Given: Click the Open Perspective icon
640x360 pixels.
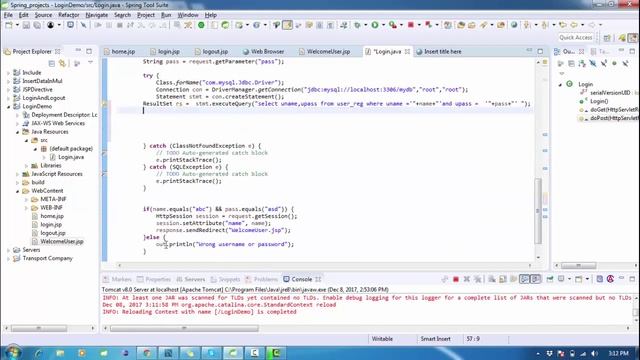Looking at the screenshot, I should 607,38.
